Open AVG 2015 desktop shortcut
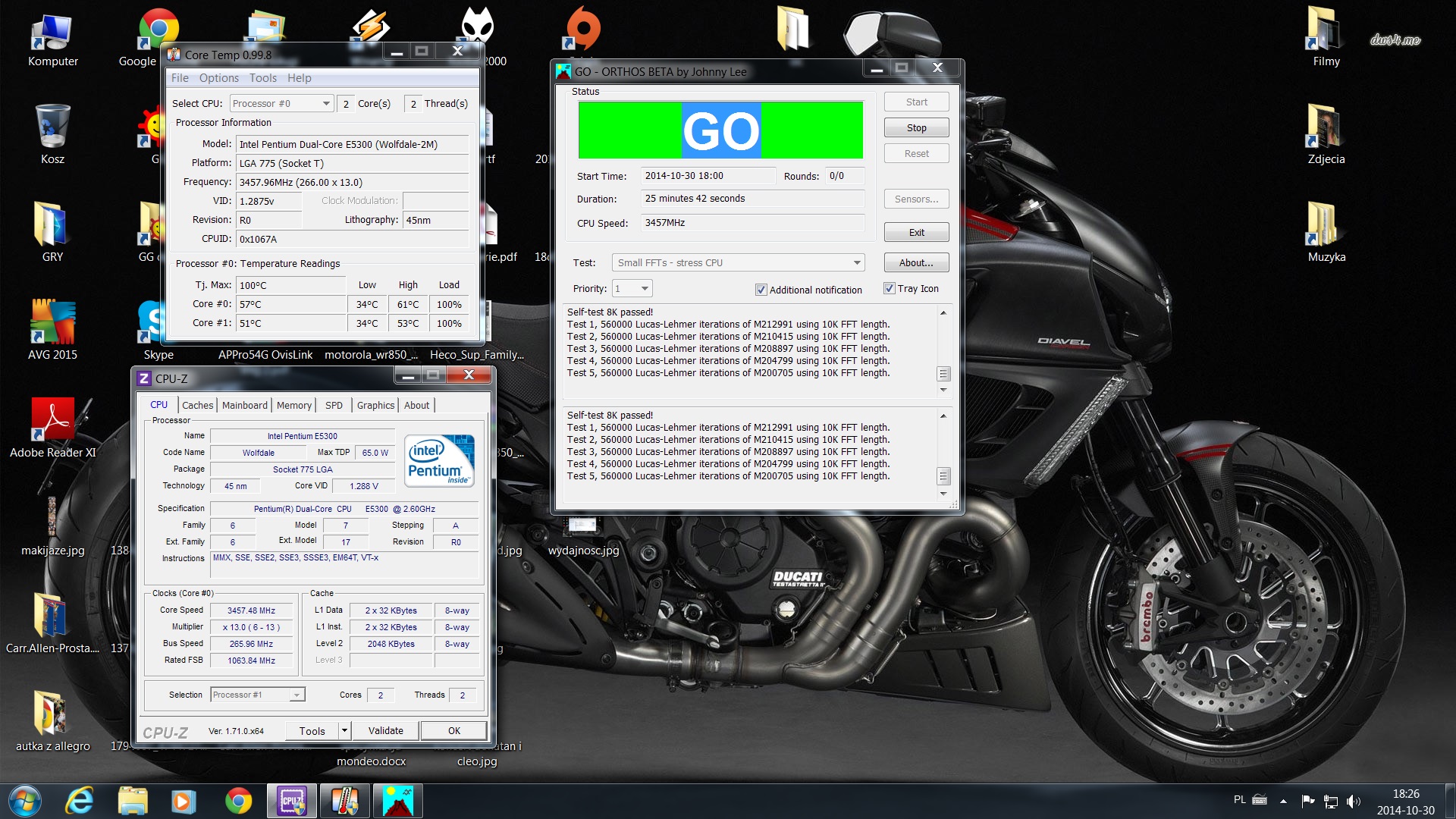This screenshot has height=819, width=1456. tap(52, 322)
